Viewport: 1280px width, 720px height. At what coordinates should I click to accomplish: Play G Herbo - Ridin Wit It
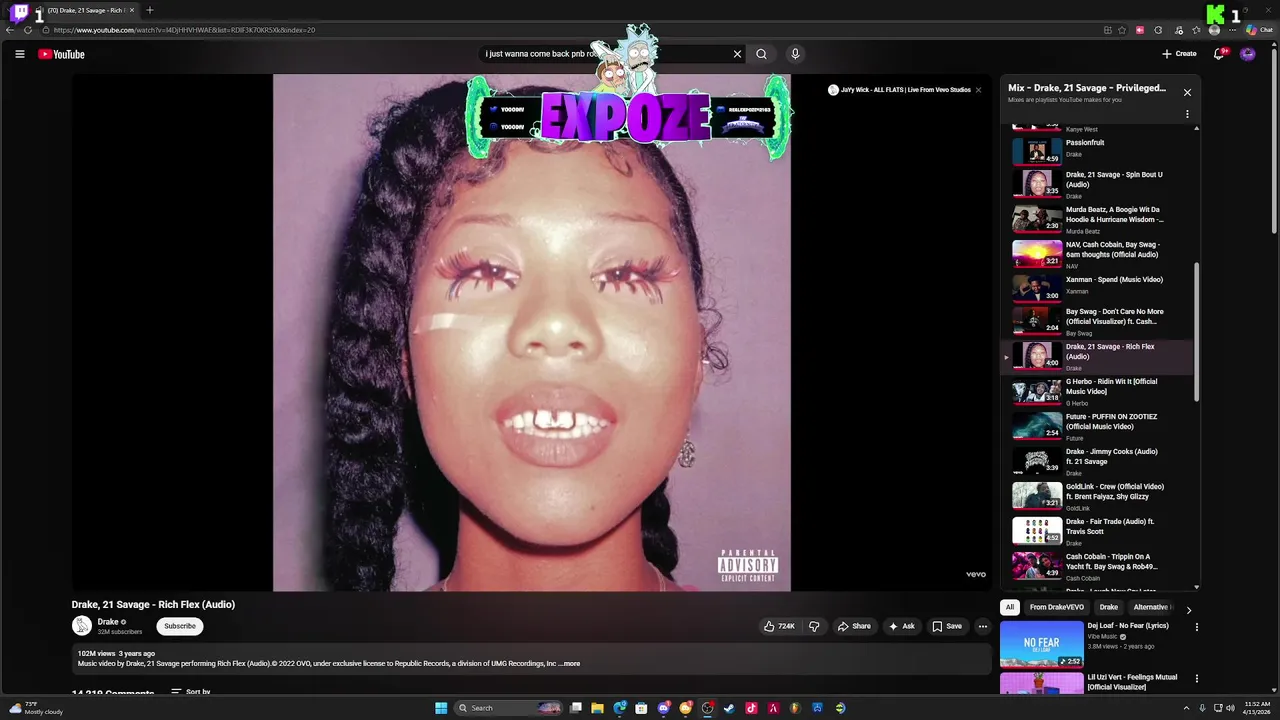click(1098, 391)
